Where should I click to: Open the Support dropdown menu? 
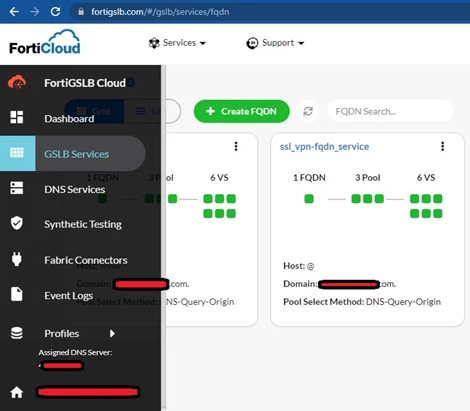(275, 43)
